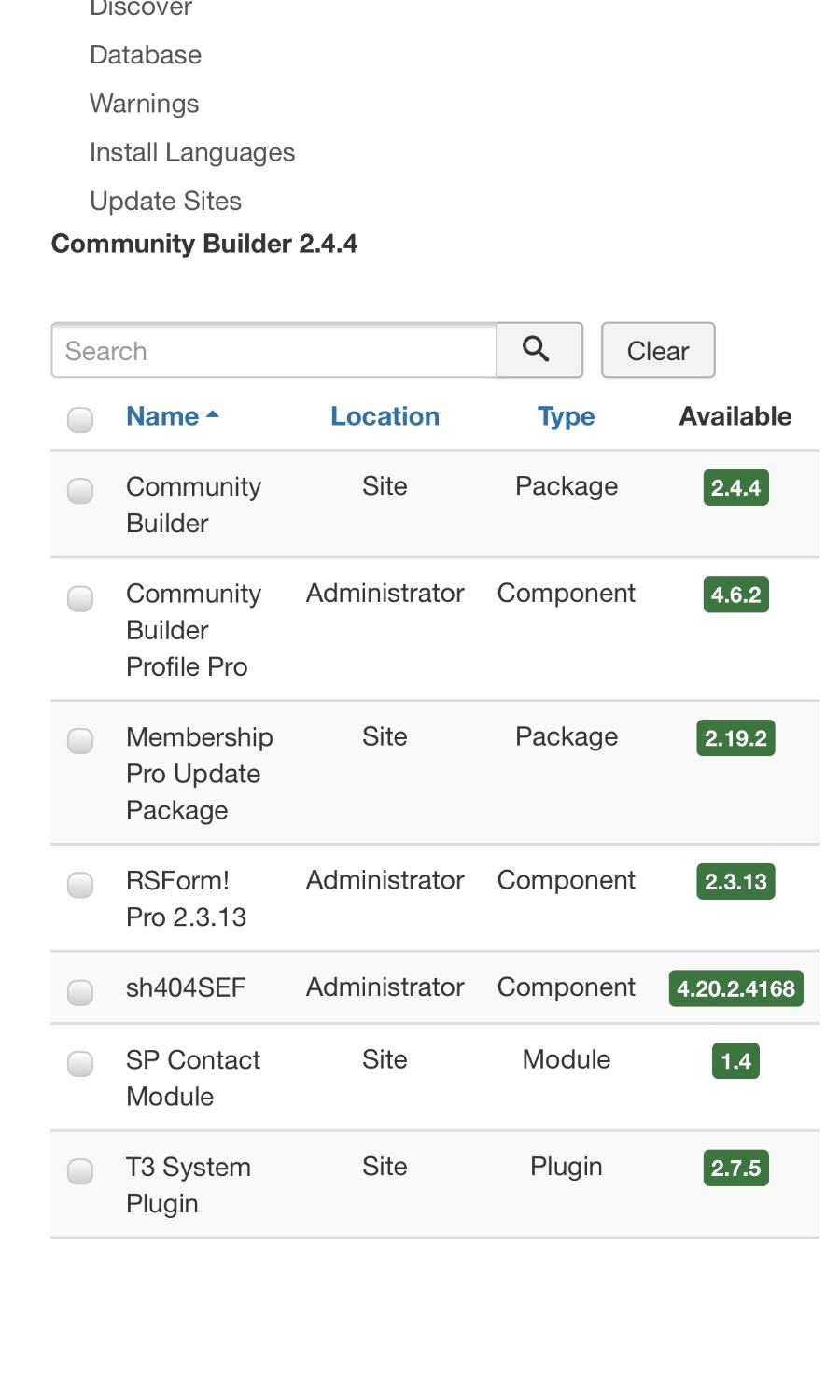Image resolution: width=840 pixels, height=1400 pixels.
Task: Click the 2.4.4 version badge
Action: point(735,487)
